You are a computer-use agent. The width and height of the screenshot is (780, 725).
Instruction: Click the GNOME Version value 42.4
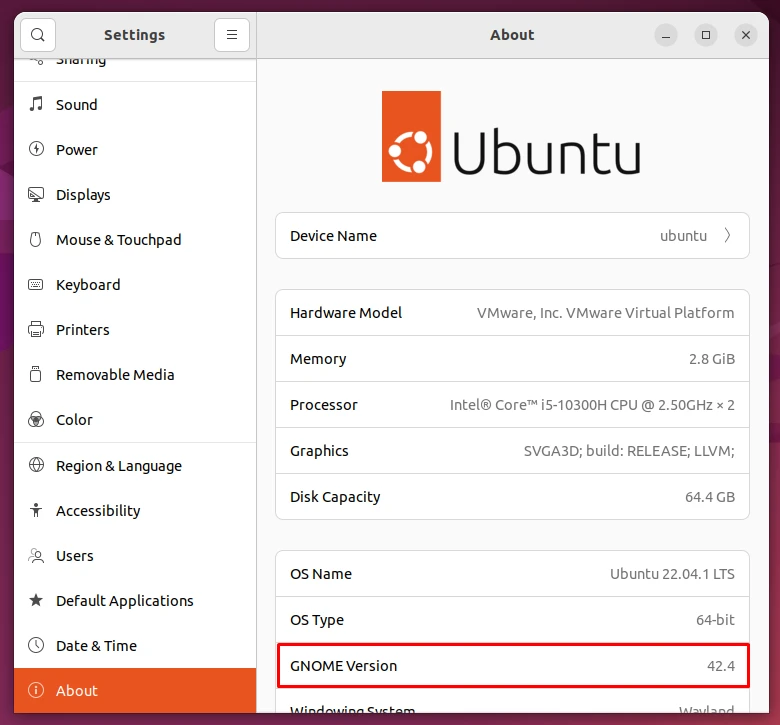(x=721, y=666)
